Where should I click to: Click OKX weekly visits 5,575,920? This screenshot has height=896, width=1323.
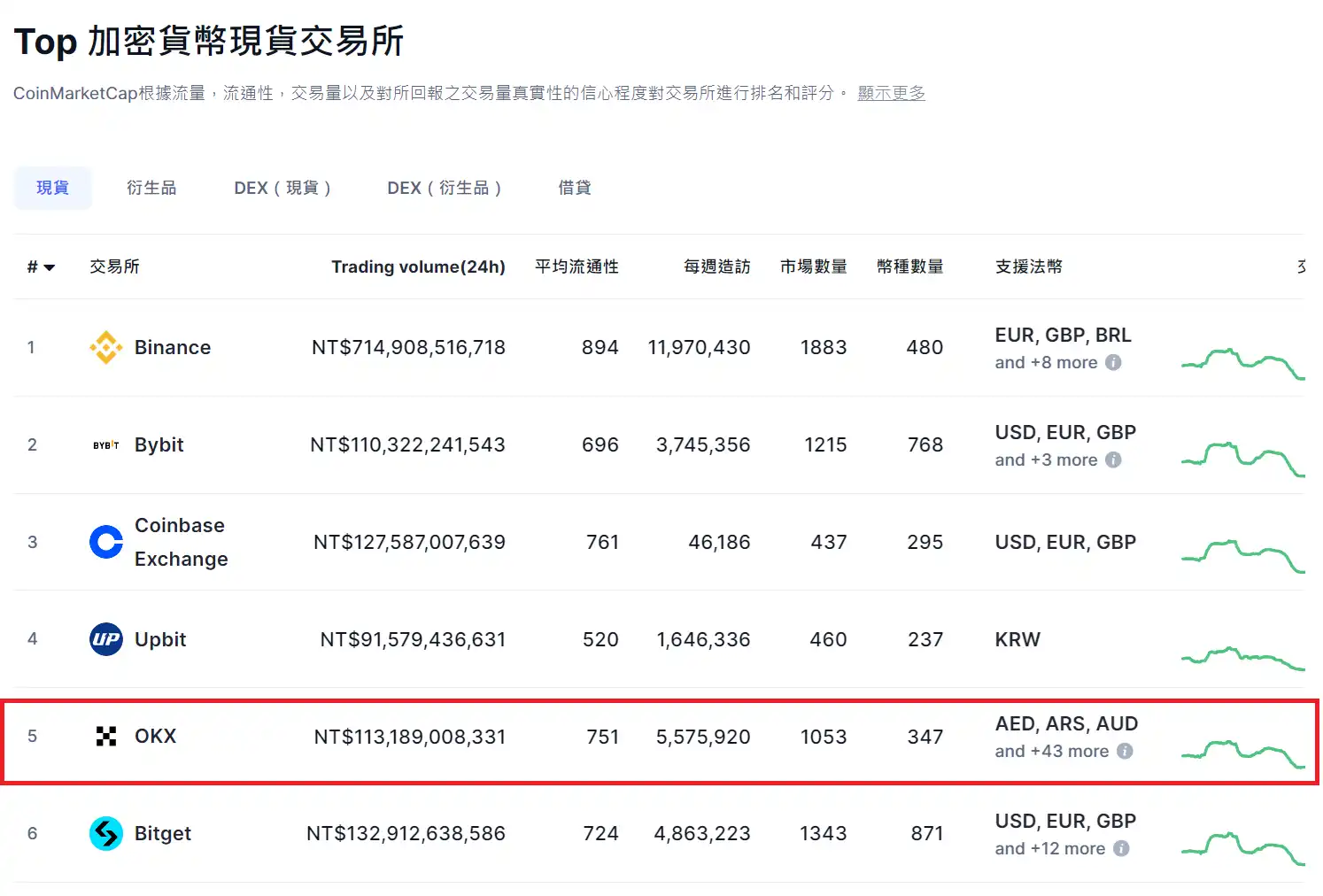[x=703, y=737]
